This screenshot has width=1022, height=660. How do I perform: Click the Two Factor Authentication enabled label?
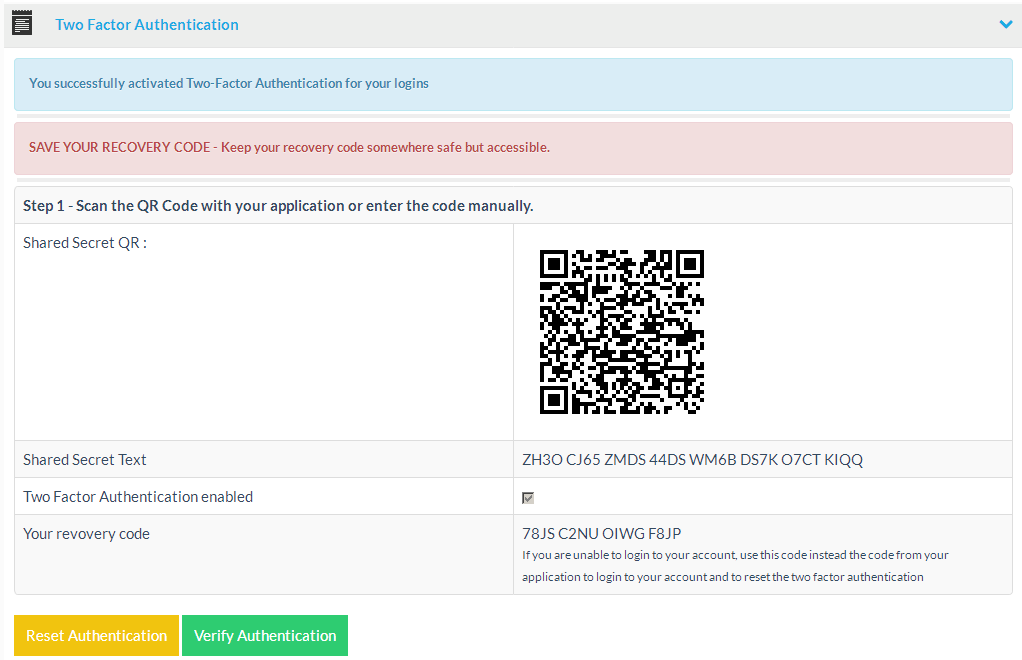click(138, 497)
